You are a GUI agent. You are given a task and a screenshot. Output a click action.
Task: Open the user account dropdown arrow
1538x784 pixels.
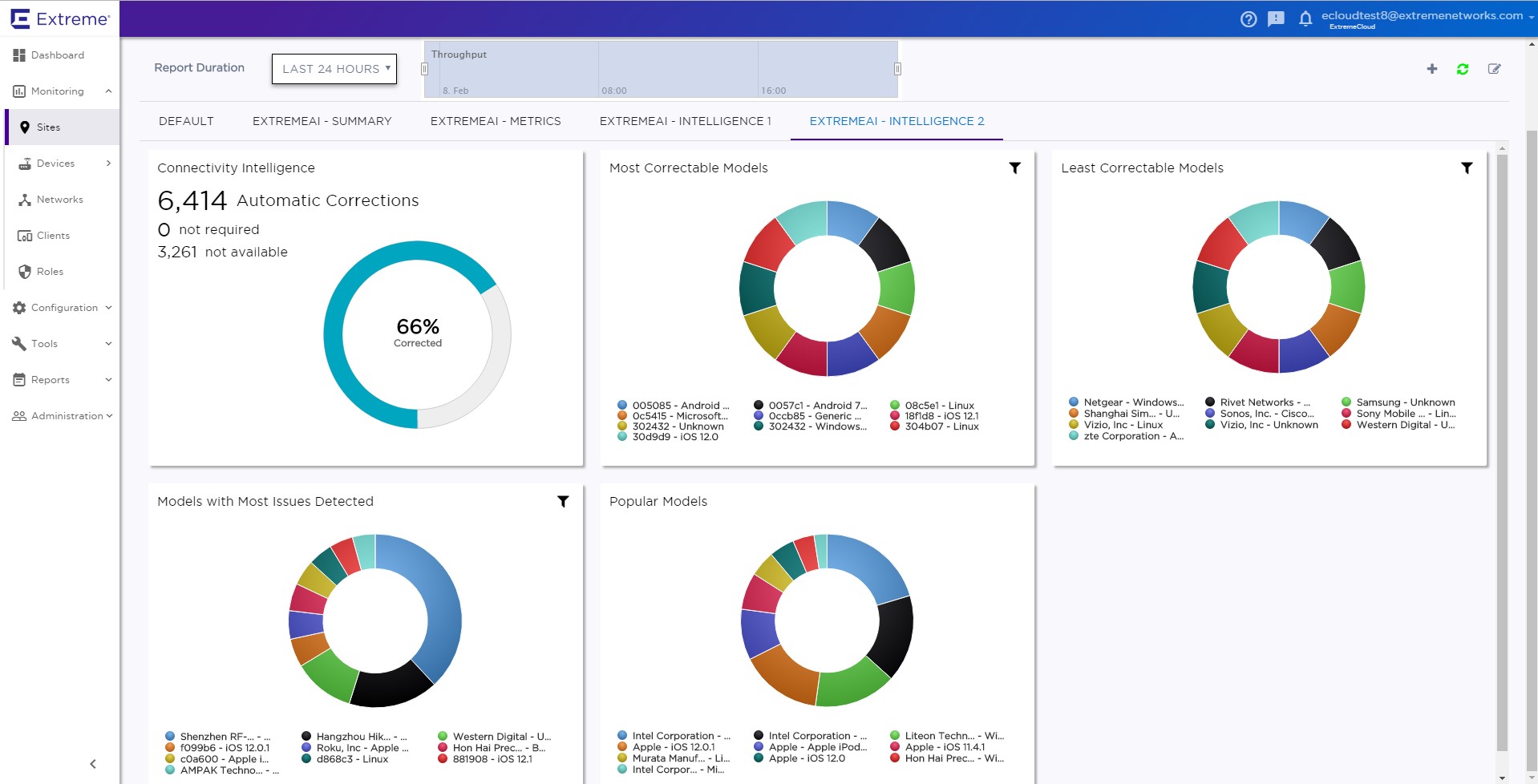point(1531,17)
